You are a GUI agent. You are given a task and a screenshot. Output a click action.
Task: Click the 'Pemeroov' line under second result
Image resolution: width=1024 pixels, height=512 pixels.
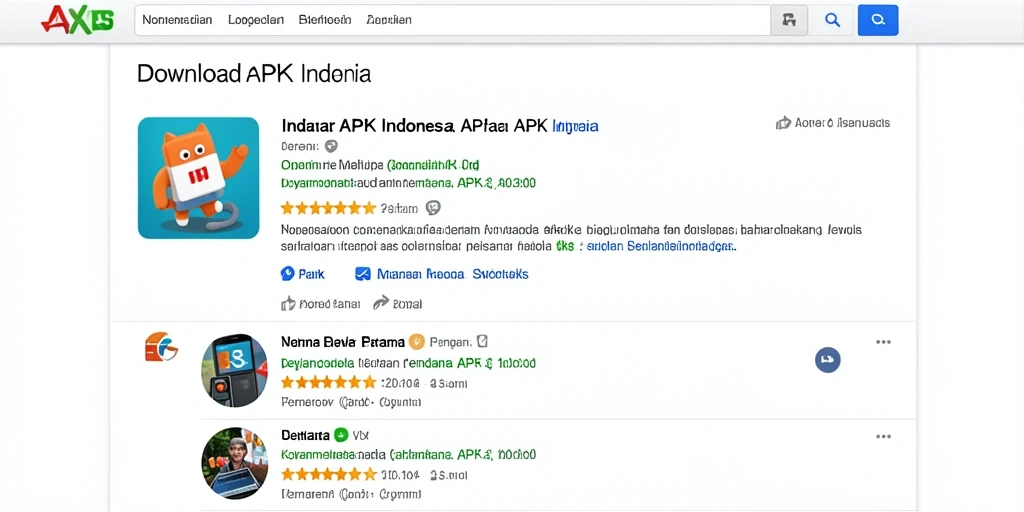click(351, 402)
